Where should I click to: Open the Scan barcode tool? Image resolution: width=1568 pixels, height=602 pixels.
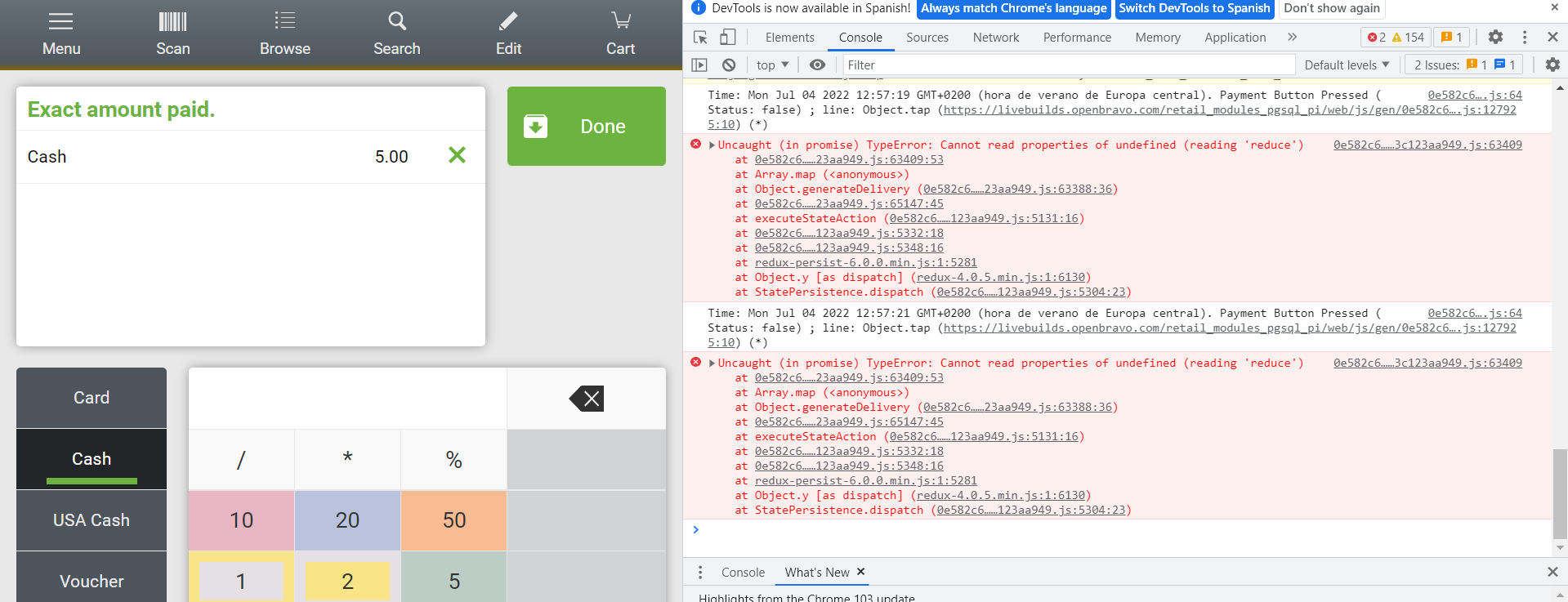(x=172, y=34)
